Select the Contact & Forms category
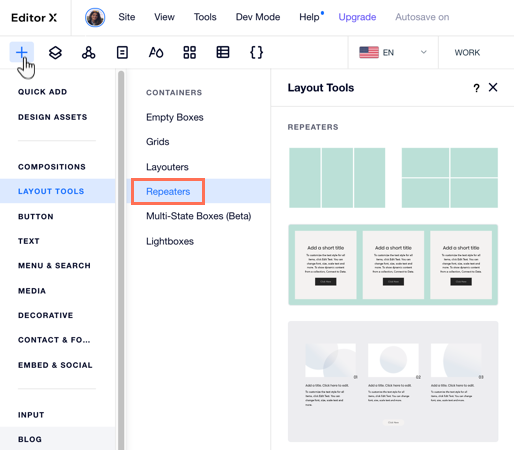Viewport: 514px width, 450px height. click(x=54, y=340)
